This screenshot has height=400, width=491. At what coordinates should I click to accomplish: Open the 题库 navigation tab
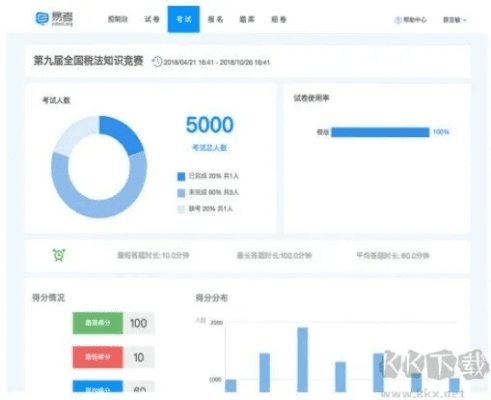(x=247, y=19)
